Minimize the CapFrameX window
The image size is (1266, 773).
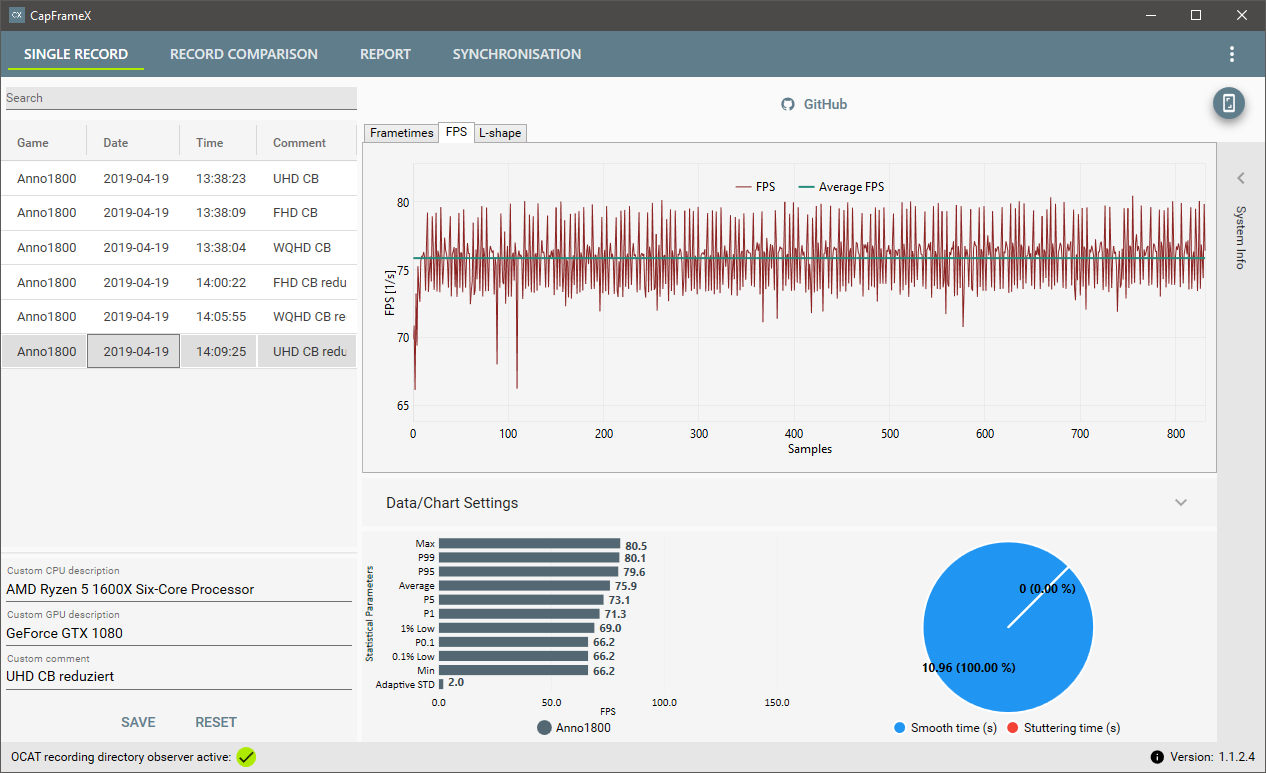(x=1150, y=15)
